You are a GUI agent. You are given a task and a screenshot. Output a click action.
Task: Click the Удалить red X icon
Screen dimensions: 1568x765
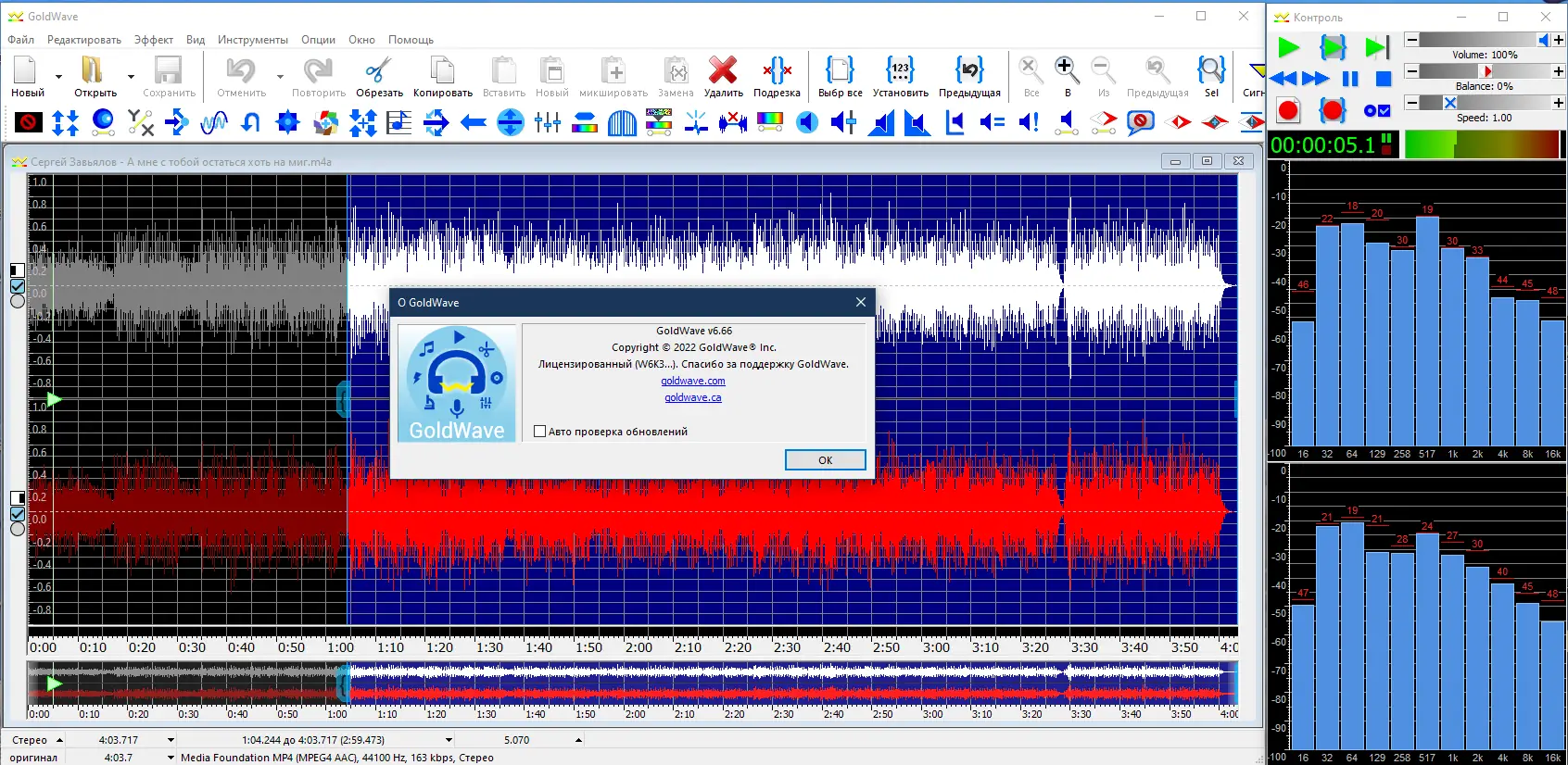click(723, 71)
